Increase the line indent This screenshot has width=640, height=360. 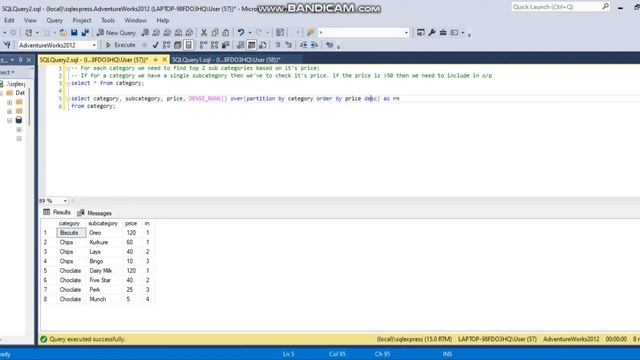tap(314, 45)
